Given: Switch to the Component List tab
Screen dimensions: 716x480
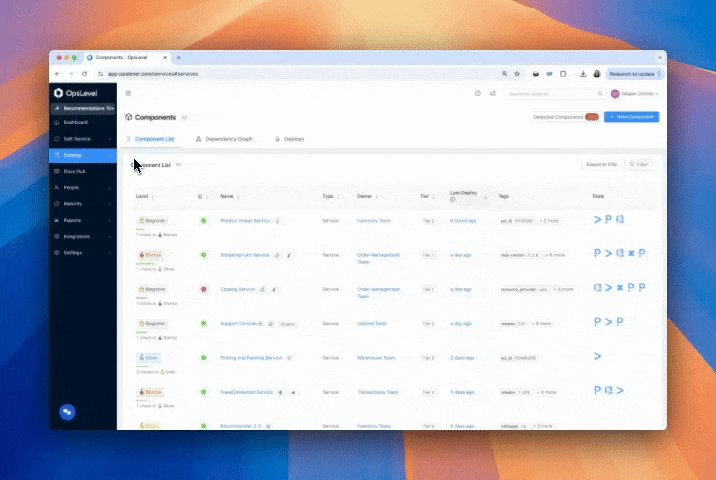Looking at the screenshot, I should point(151,139).
